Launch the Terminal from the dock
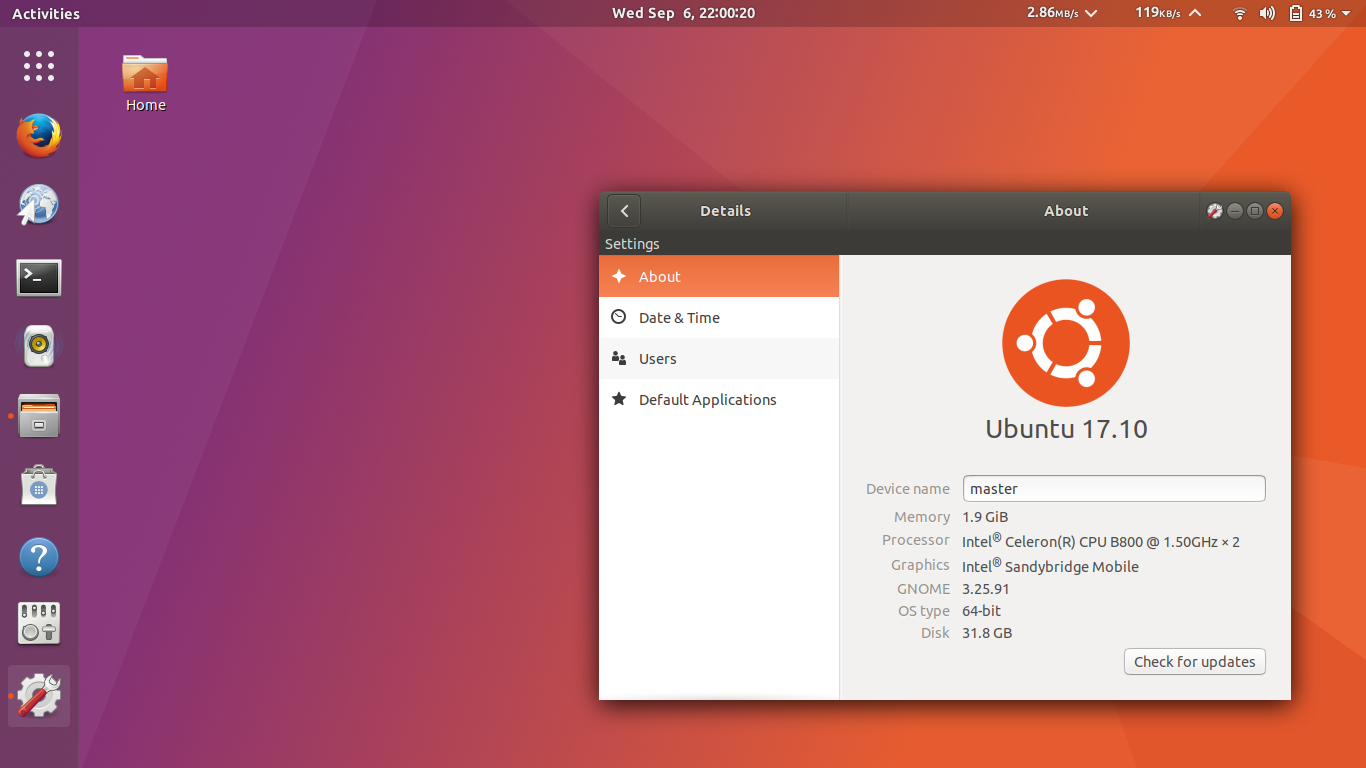This screenshot has width=1366, height=768. (x=38, y=278)
